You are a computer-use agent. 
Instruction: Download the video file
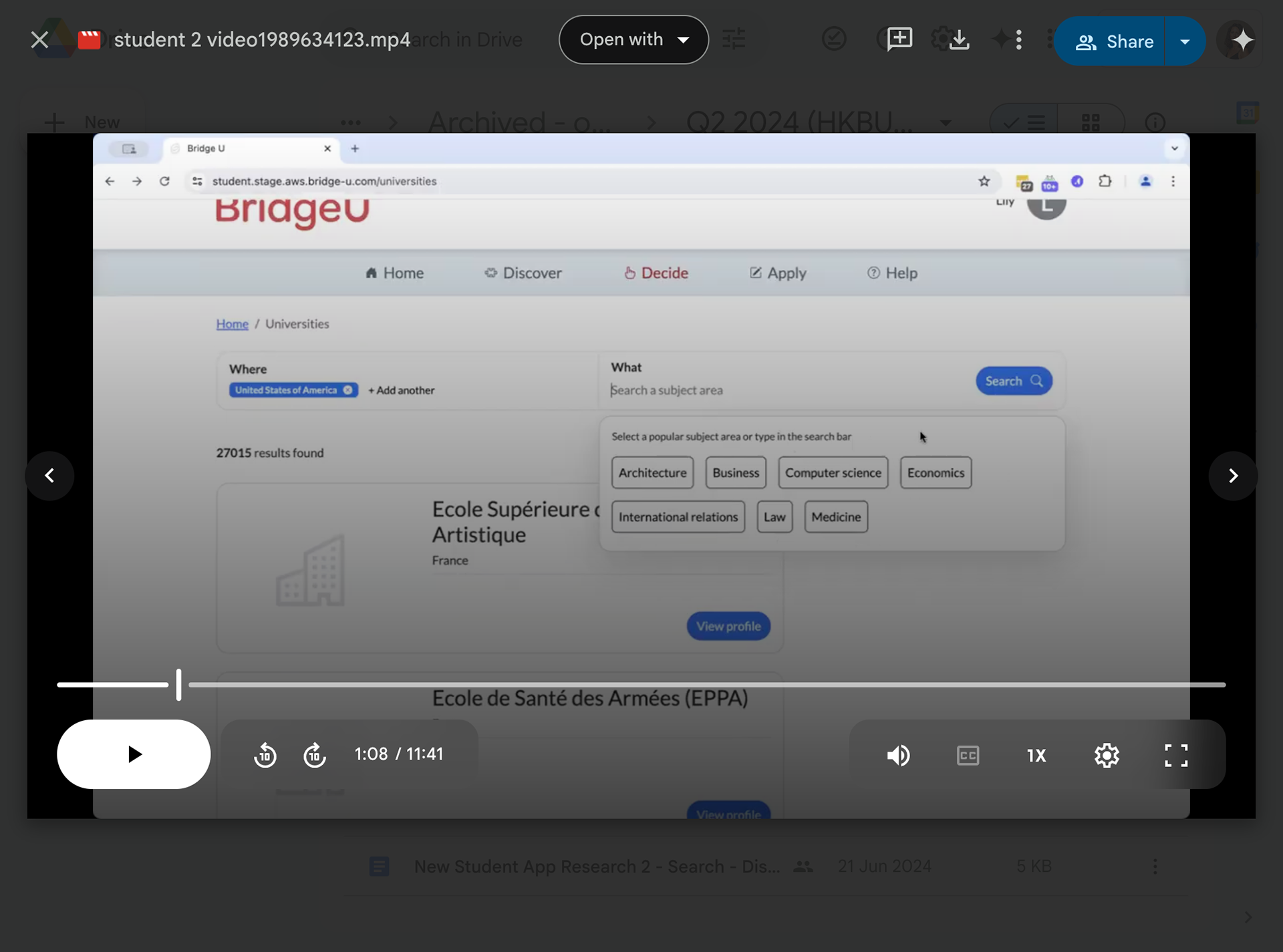click(959, 39)
